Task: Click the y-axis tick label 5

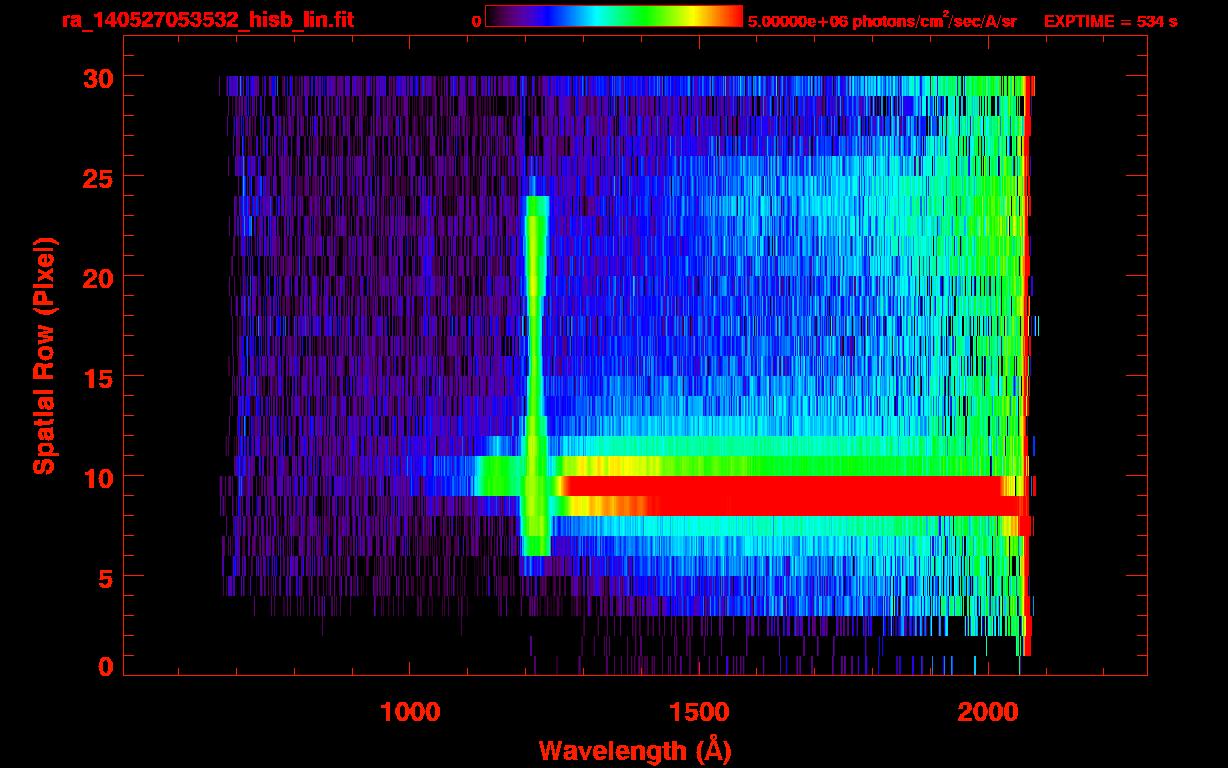Action: [104, 577]
